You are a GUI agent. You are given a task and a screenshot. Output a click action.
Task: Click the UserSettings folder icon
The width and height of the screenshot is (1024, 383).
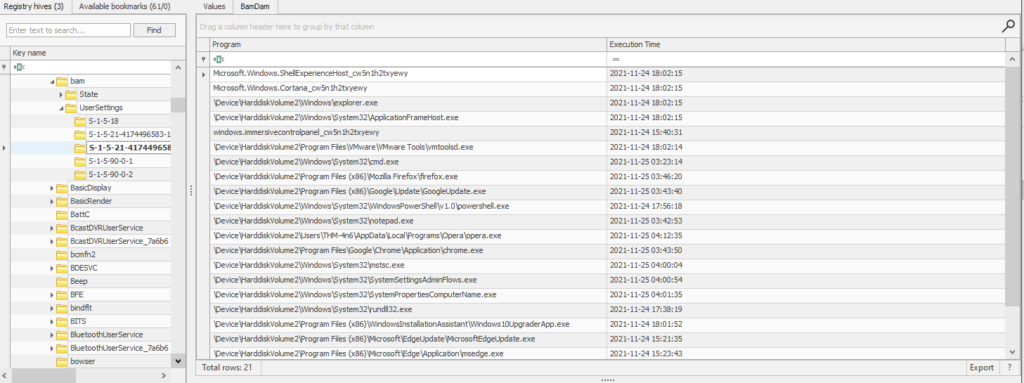pyautogui.click(x=71, y=108)
